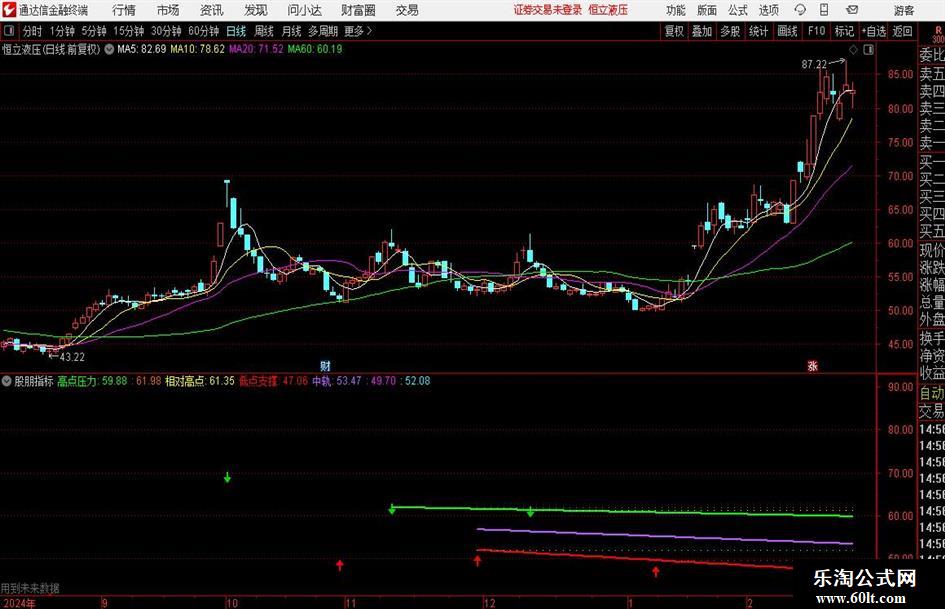Click the F10 company info button
This screenshot has height=609, width=945.
tap(817, 31)
